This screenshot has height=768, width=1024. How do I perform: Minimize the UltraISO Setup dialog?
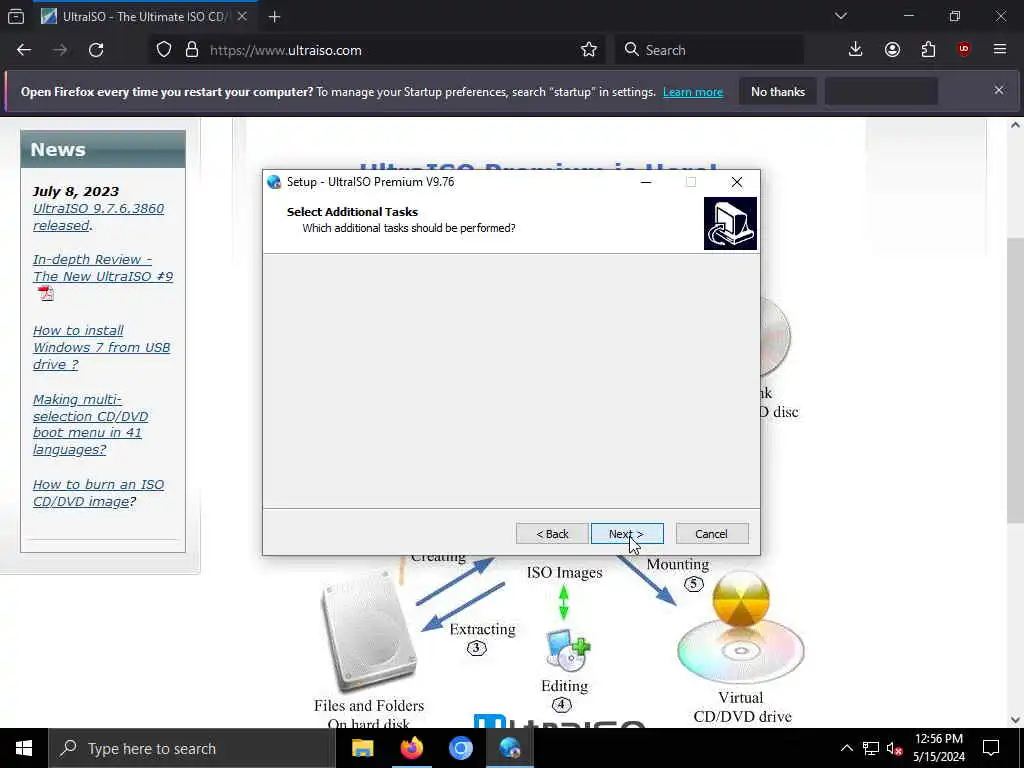pos(646,182)
